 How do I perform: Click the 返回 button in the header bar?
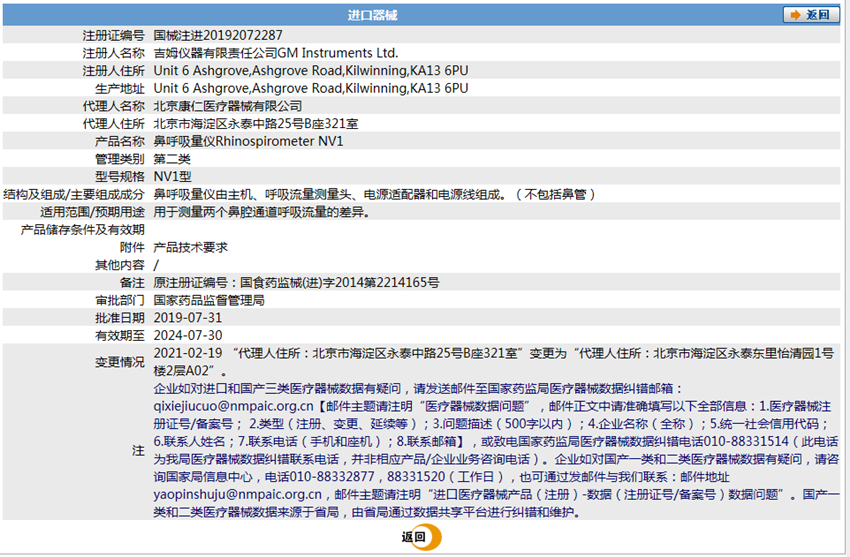[811, 15]
